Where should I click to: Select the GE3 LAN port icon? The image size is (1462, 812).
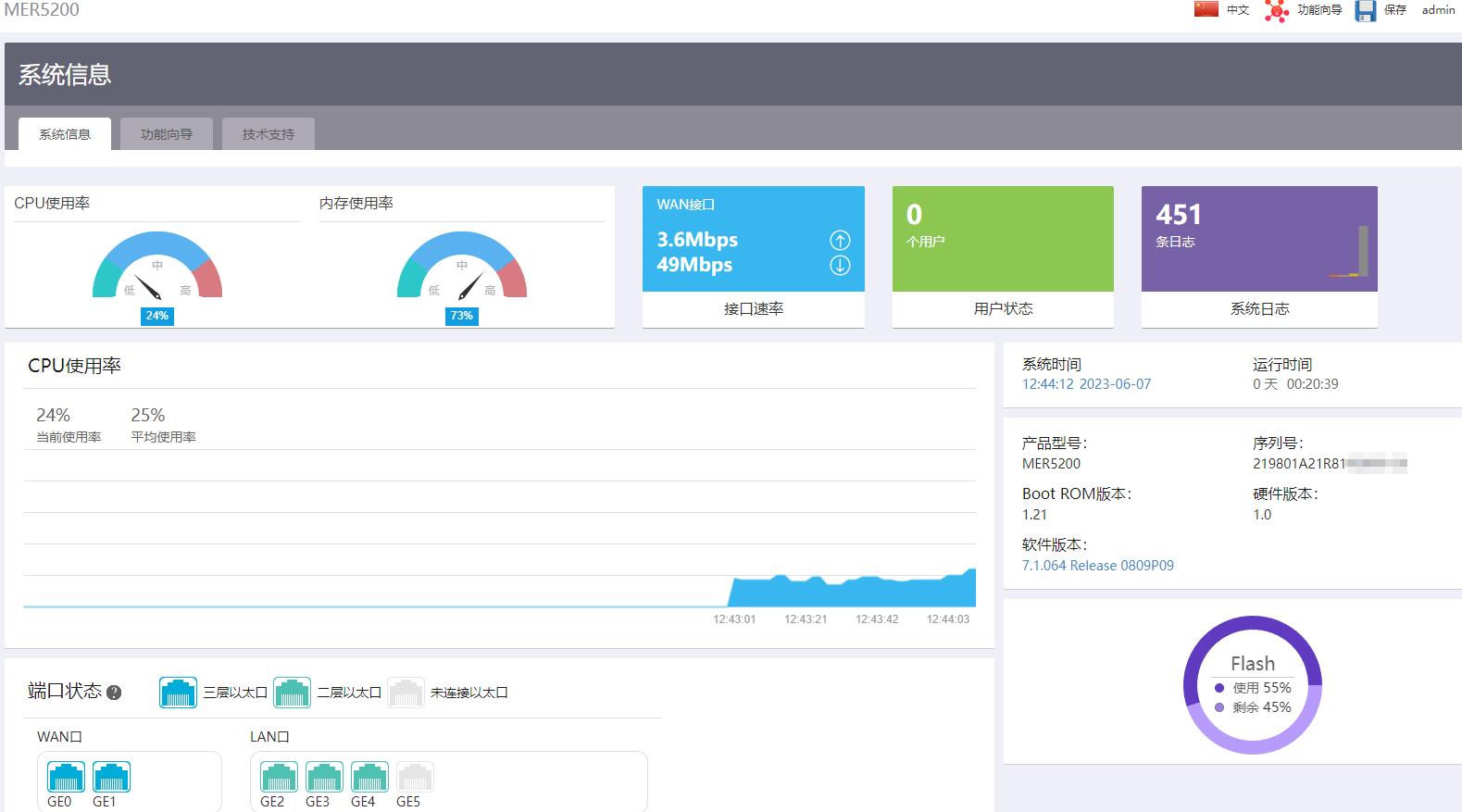point(324,777)
